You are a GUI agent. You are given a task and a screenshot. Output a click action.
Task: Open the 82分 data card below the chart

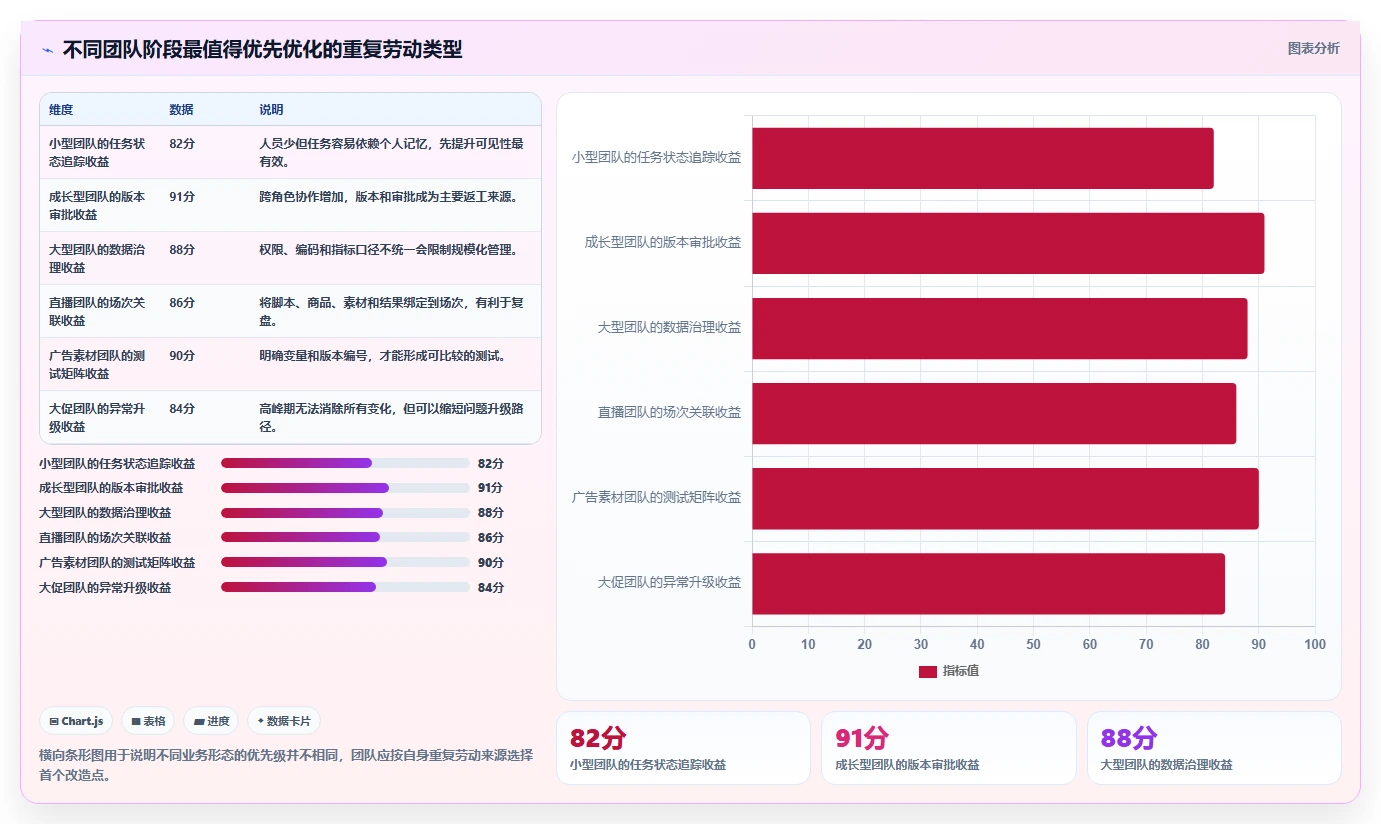(683, 748)
